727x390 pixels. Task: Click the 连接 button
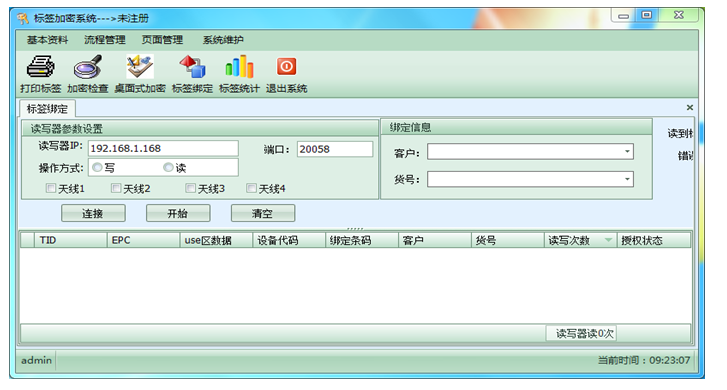(x=93, y=213)
